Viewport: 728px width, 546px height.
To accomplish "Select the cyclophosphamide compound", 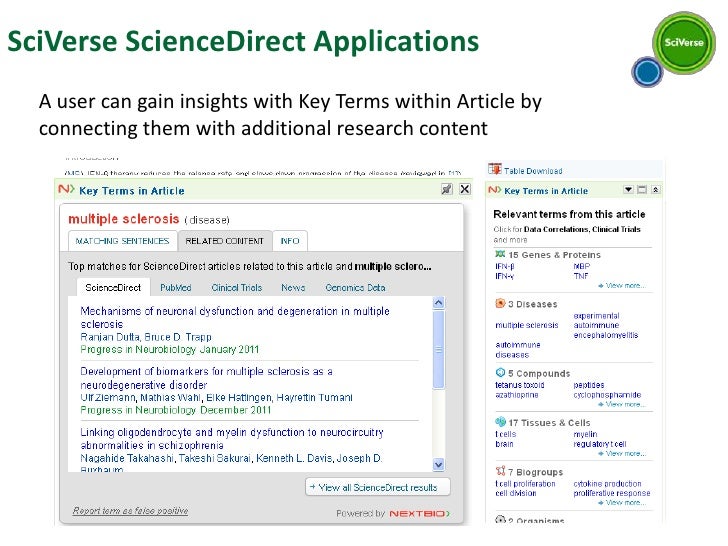I will pos(607,395).
